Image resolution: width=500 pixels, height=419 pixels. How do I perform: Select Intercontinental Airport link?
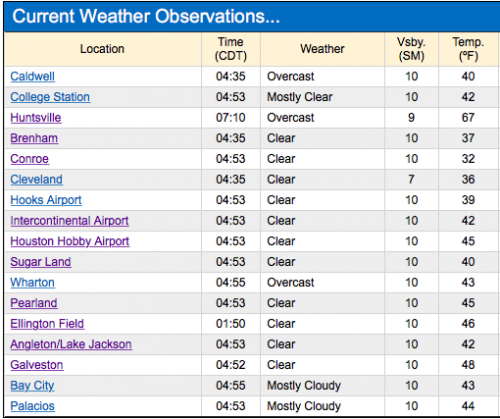pos(69,221)
